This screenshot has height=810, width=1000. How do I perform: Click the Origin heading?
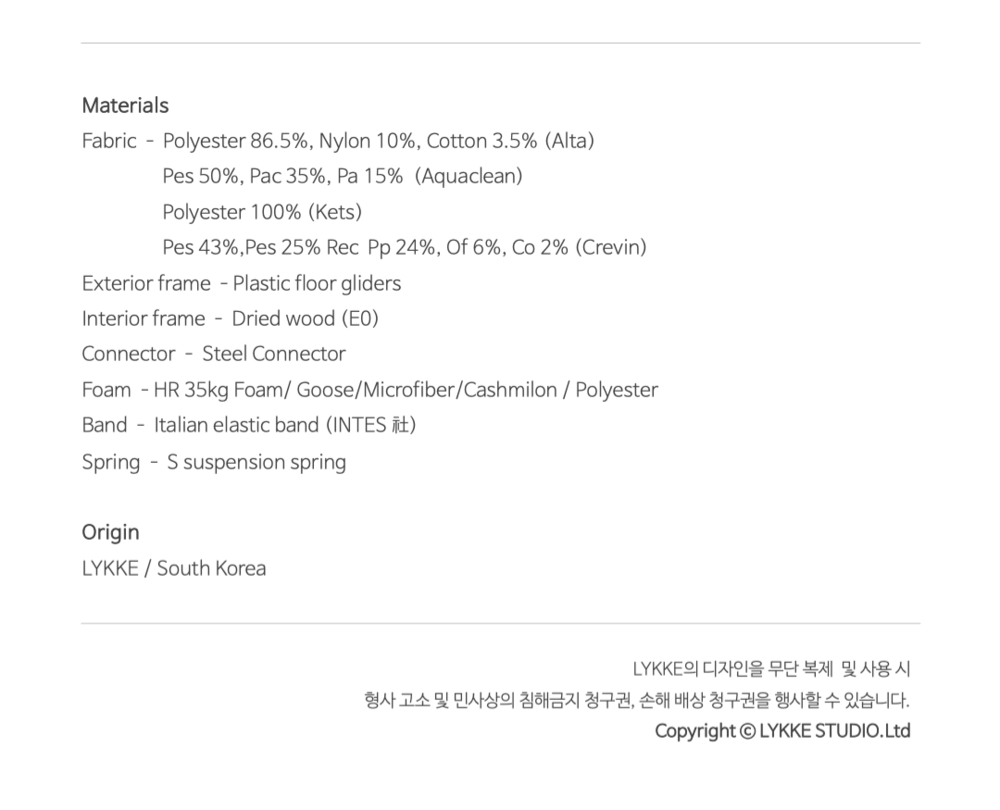[x=110, y=532]
